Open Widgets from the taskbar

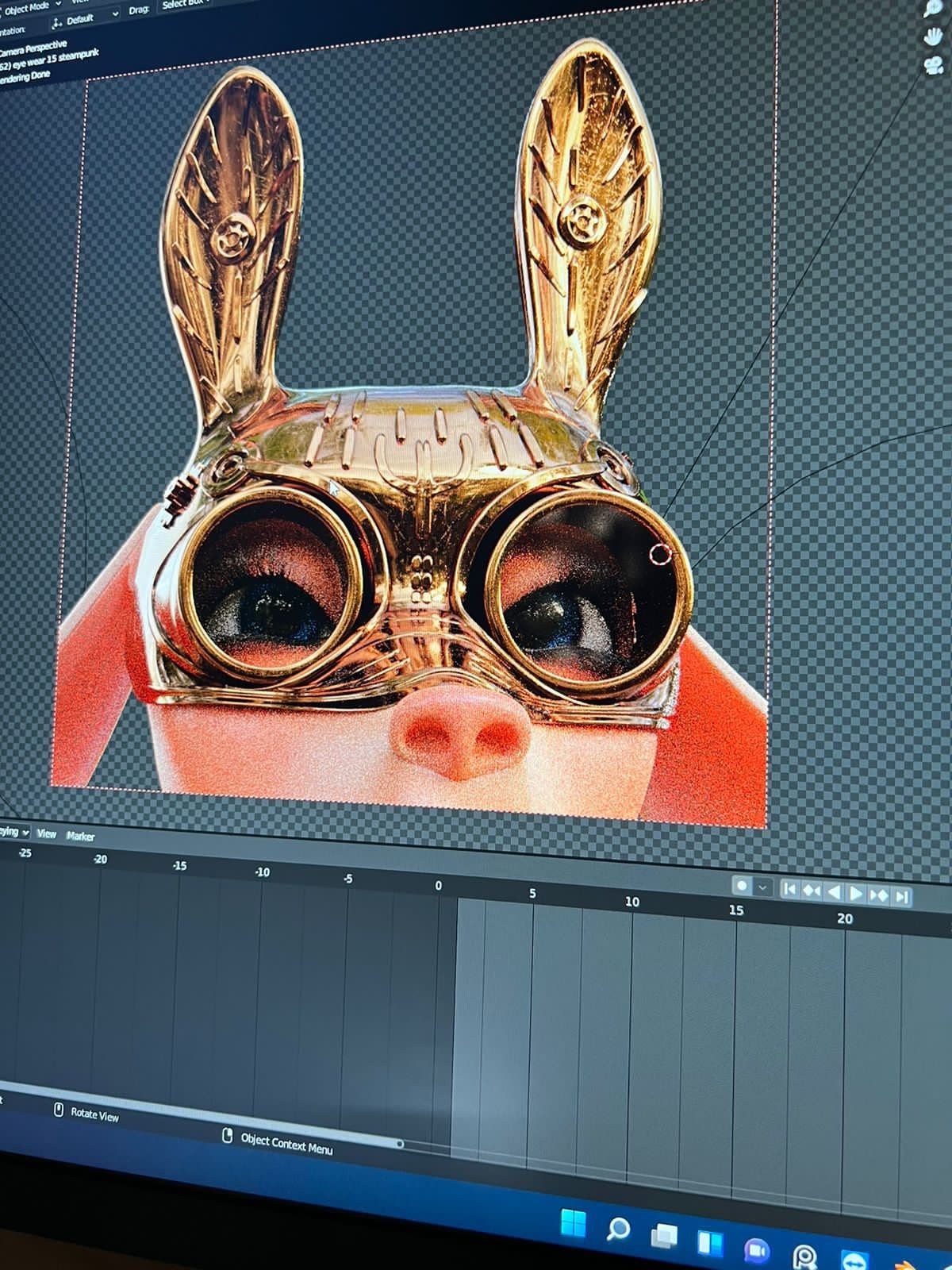pos(710,1243)
